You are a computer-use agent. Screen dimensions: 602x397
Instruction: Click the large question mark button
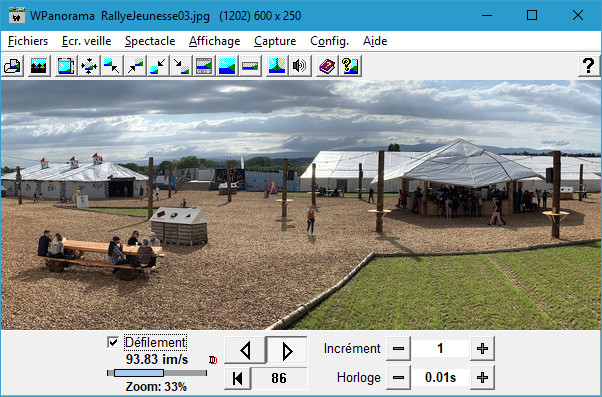pyautogui.click(x=589, y=66)
